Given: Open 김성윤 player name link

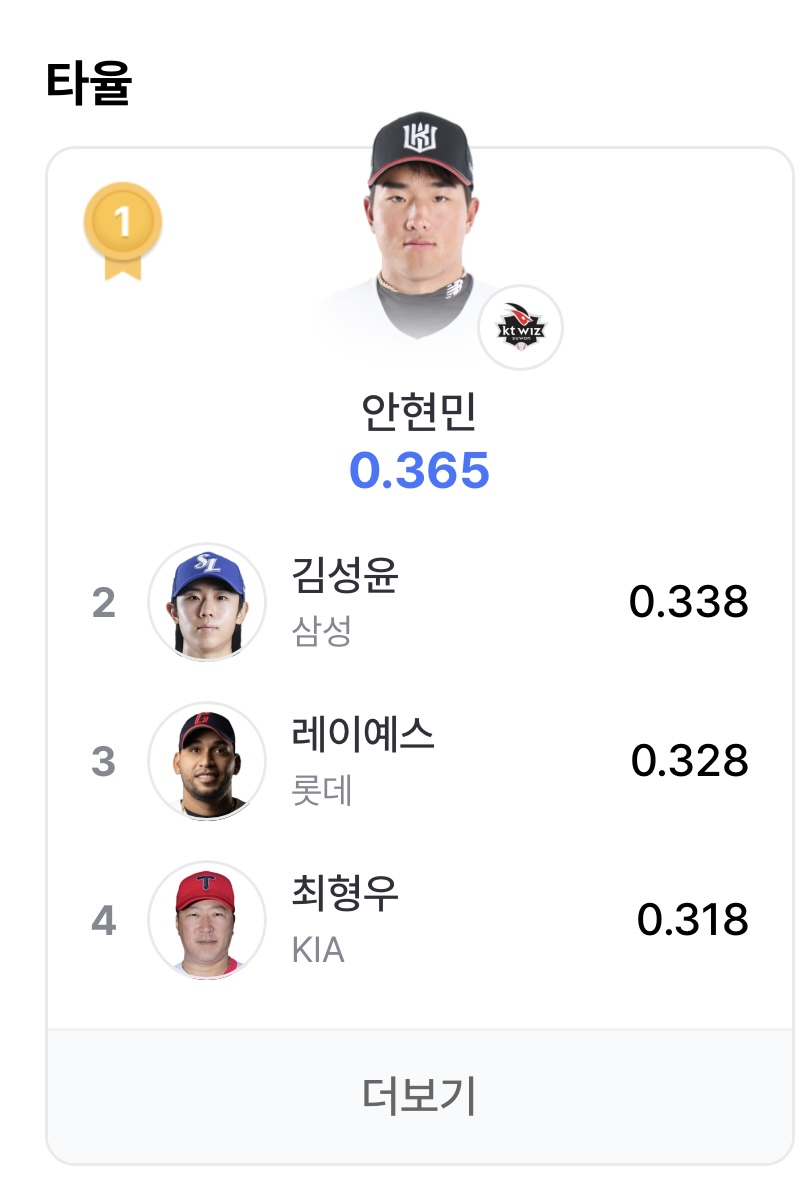Looking at the screenshot, I should tap(345, 575).
